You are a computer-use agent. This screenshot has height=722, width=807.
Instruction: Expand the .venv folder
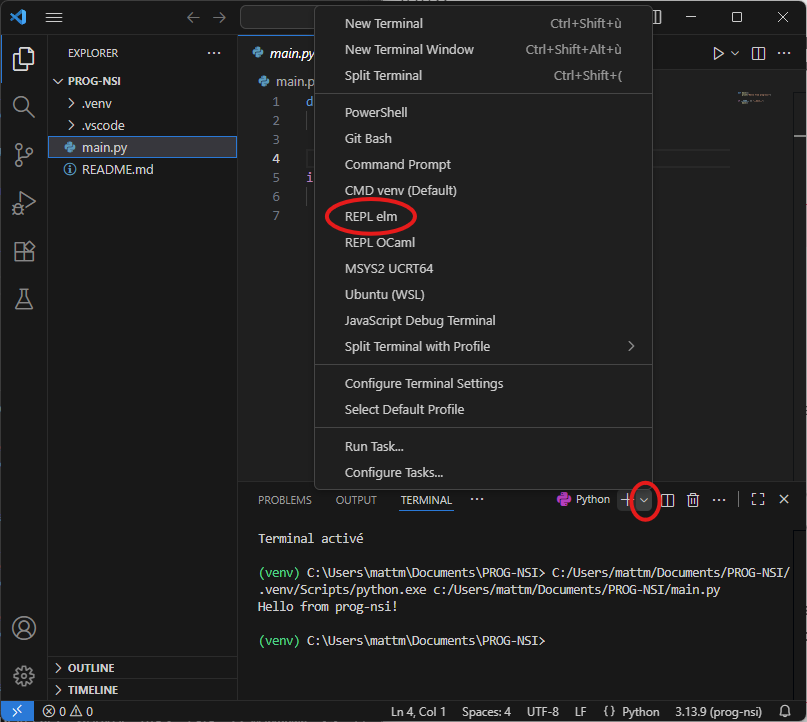click(96, 103)
